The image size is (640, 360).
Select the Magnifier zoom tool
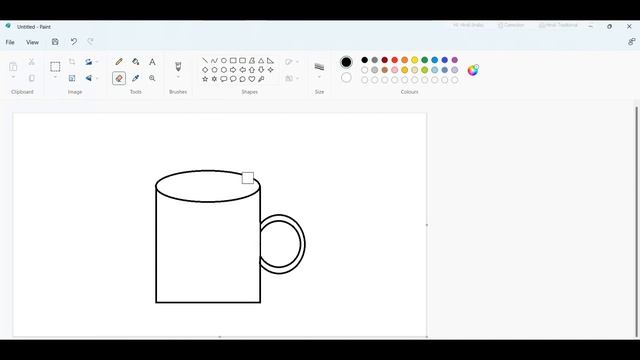(x=152, y=78)
